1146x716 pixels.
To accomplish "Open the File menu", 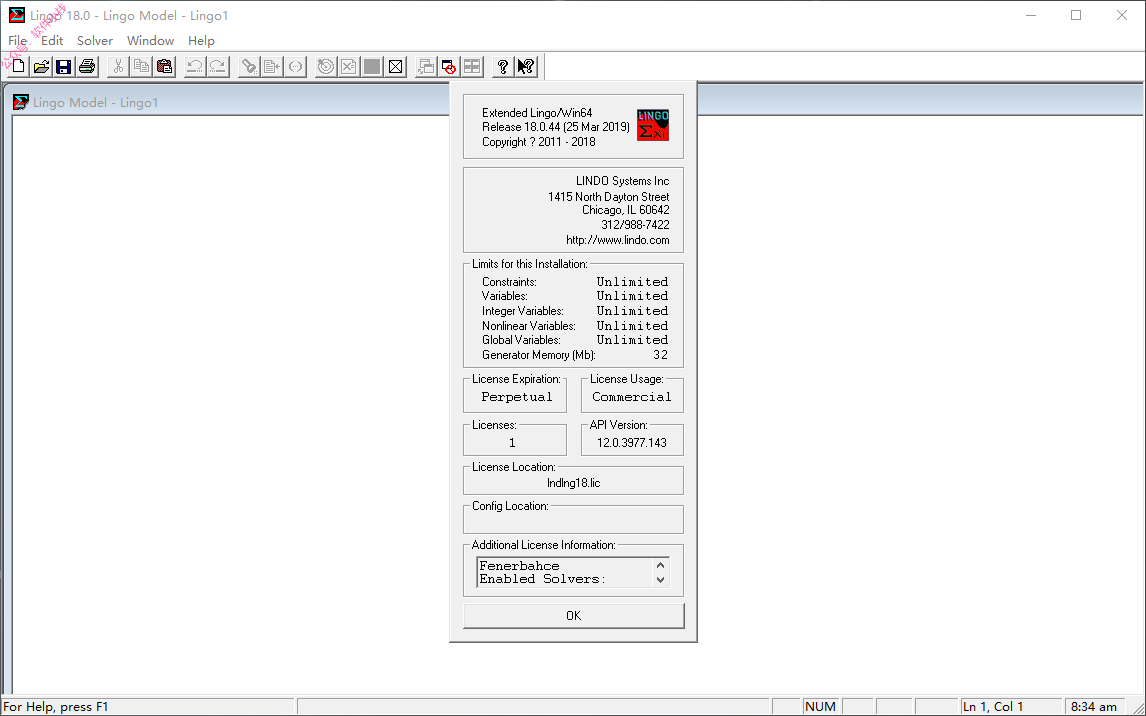I will click(x=17, y=41).
